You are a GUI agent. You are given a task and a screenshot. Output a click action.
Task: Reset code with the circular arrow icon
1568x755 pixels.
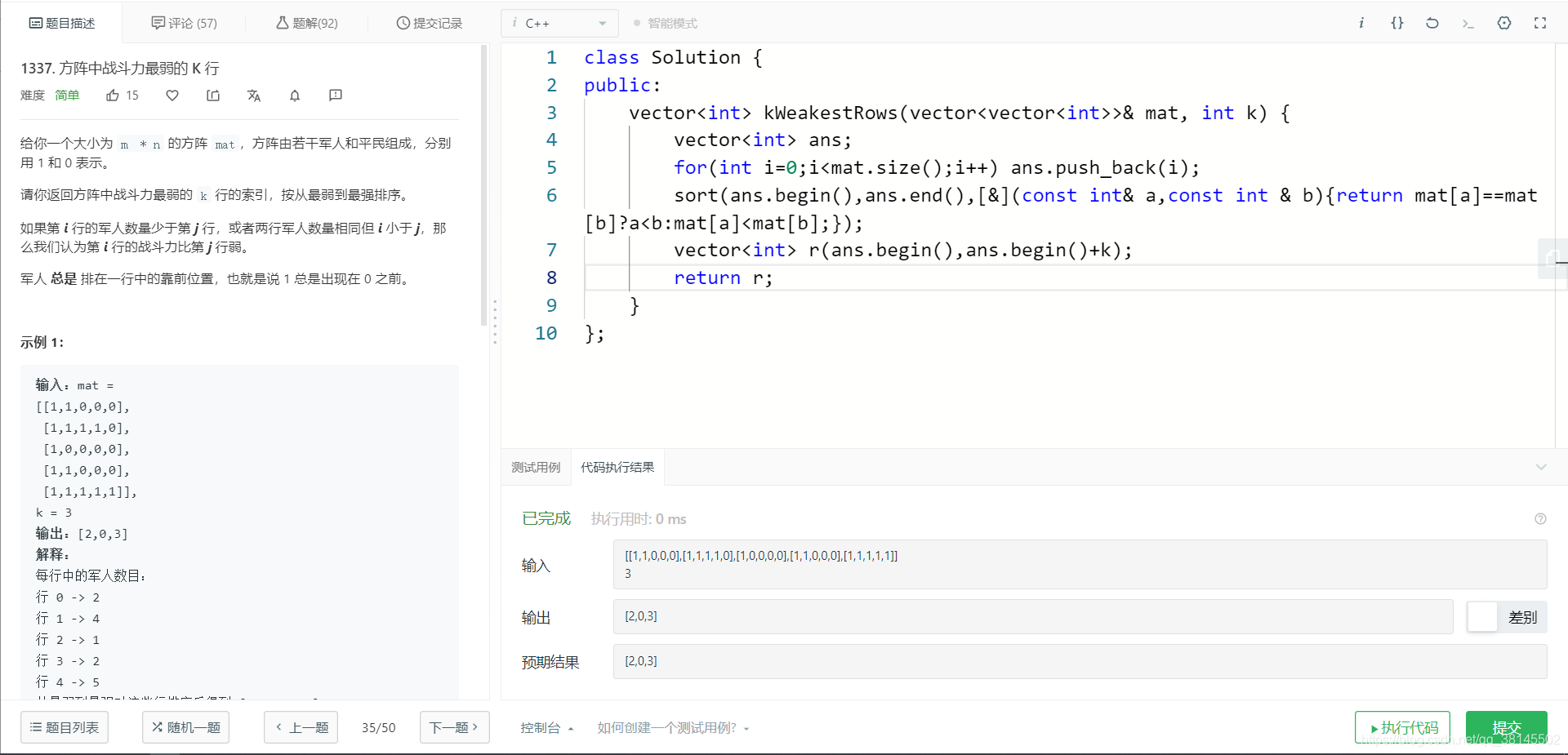(x=1432, y=23)
